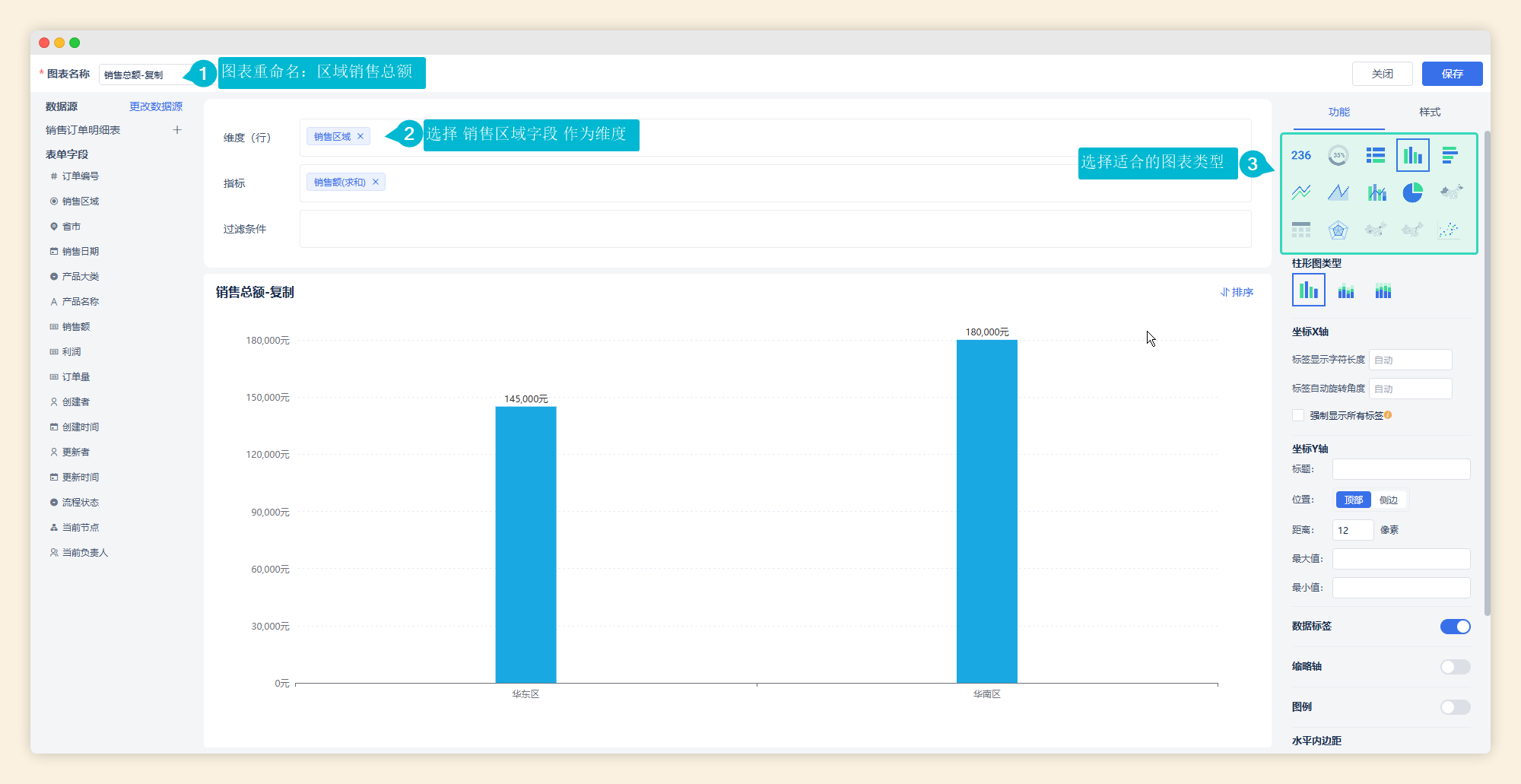Select the 100% stacked column style
This screenshot has height=784, width=1521.
[x=1383, y=290]
